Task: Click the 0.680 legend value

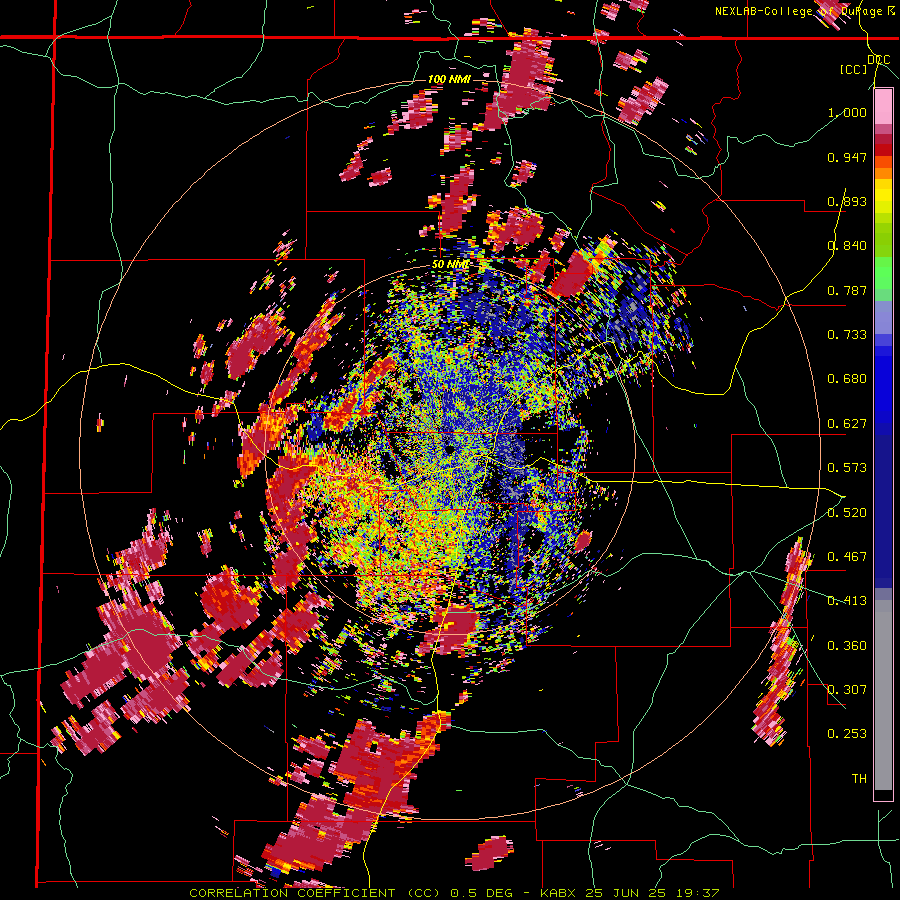Action: click(847, 379)
